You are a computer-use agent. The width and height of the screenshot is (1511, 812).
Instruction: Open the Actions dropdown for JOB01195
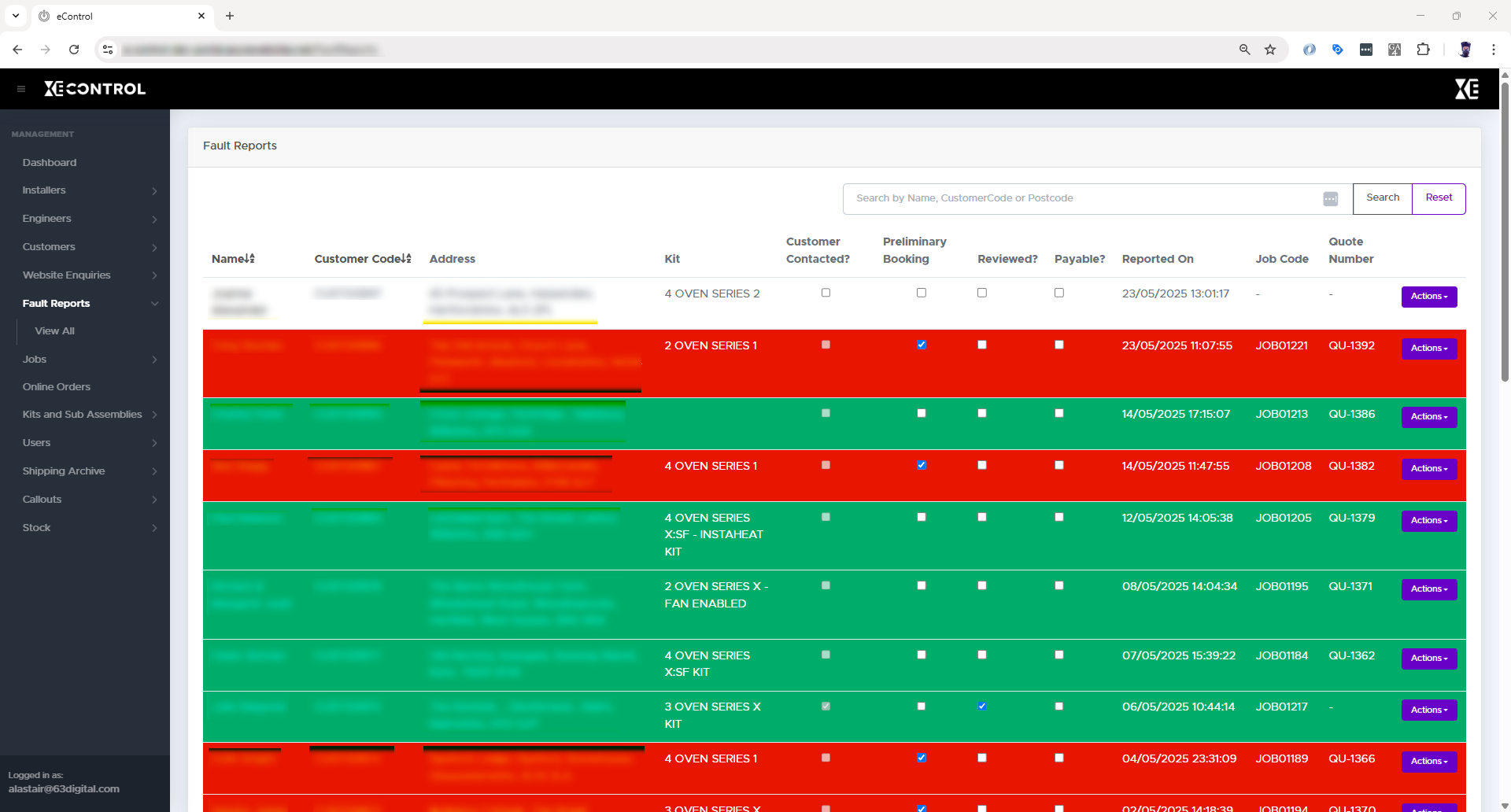coord(1429,589)
